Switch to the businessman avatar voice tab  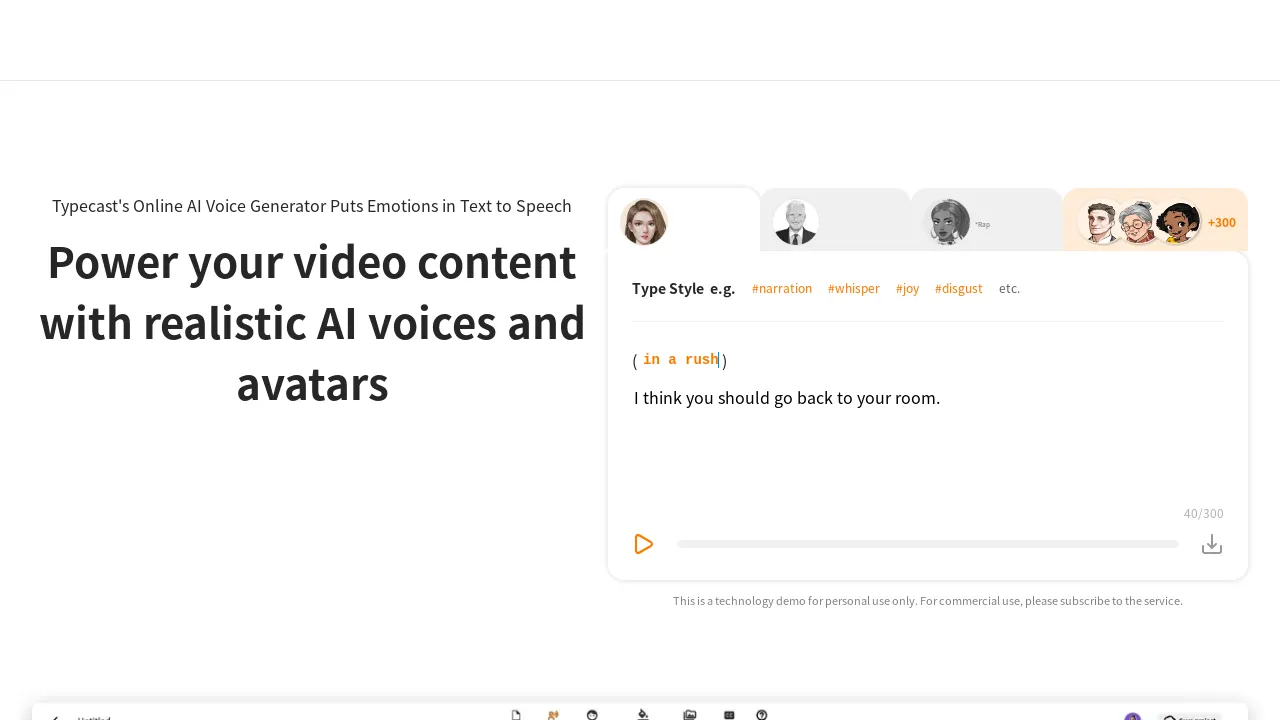(x=796, y=220)
